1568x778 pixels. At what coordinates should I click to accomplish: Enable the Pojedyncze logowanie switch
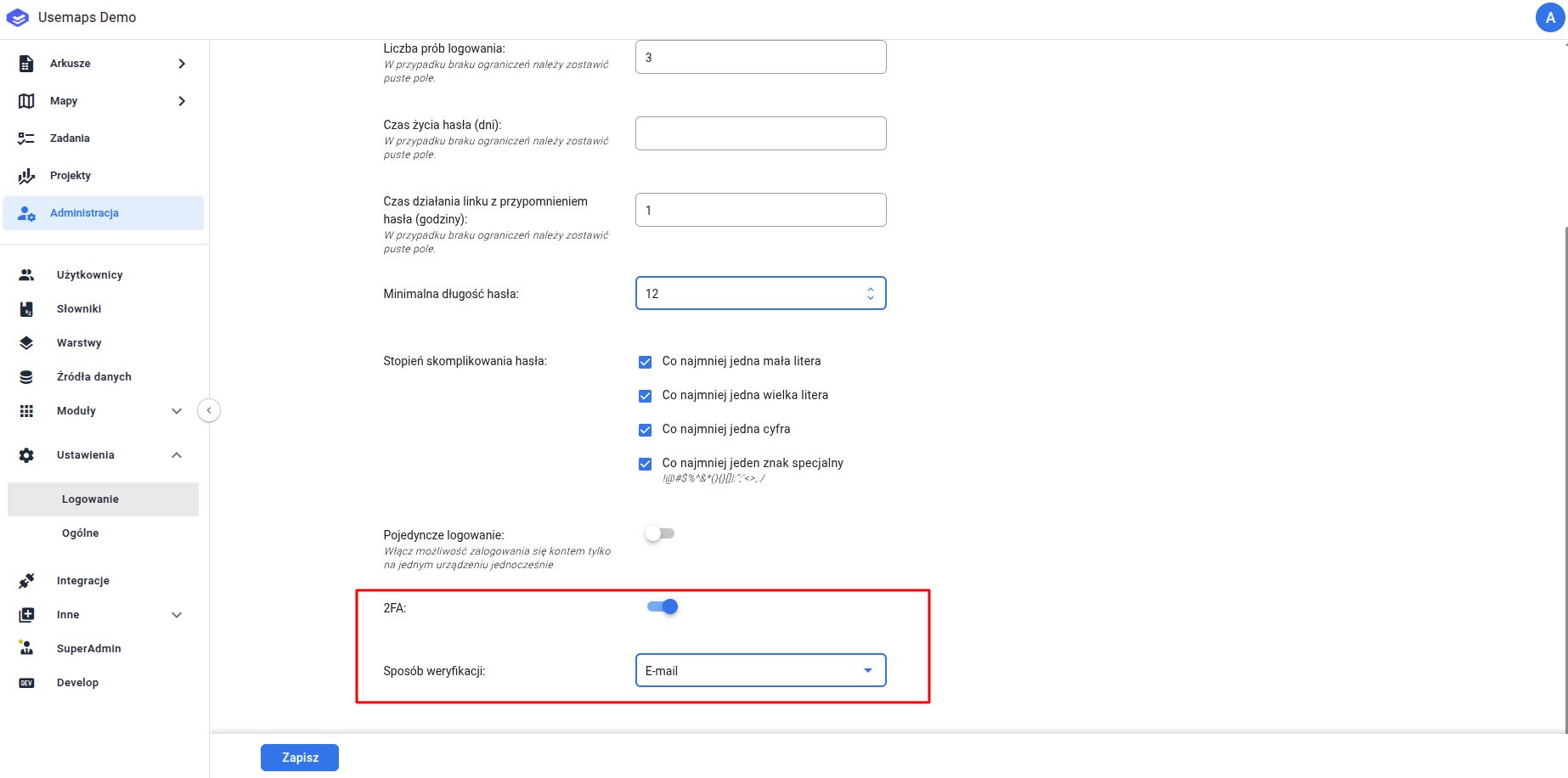(660, 533)
